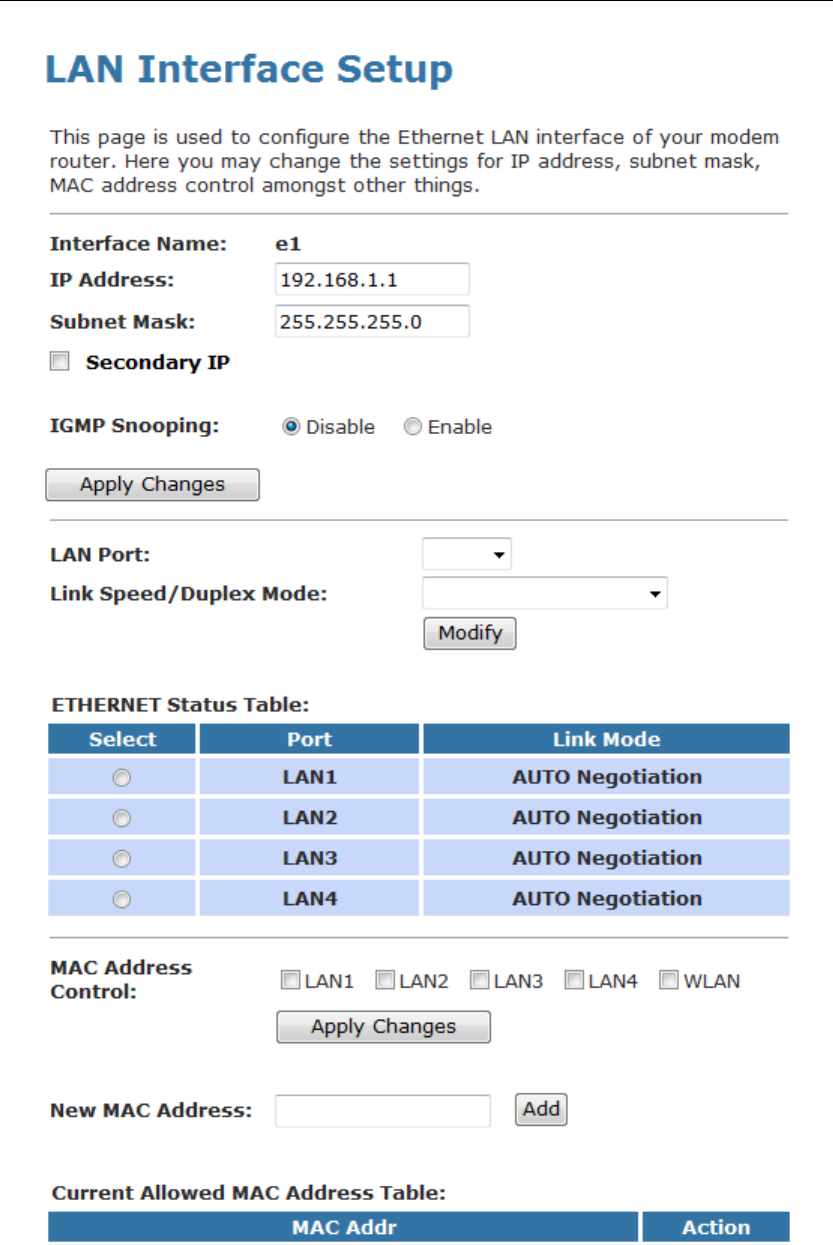833x1245 pixels.
Task: Click Apply Changes below IGMP Snooping
Action: coord(152,484)
